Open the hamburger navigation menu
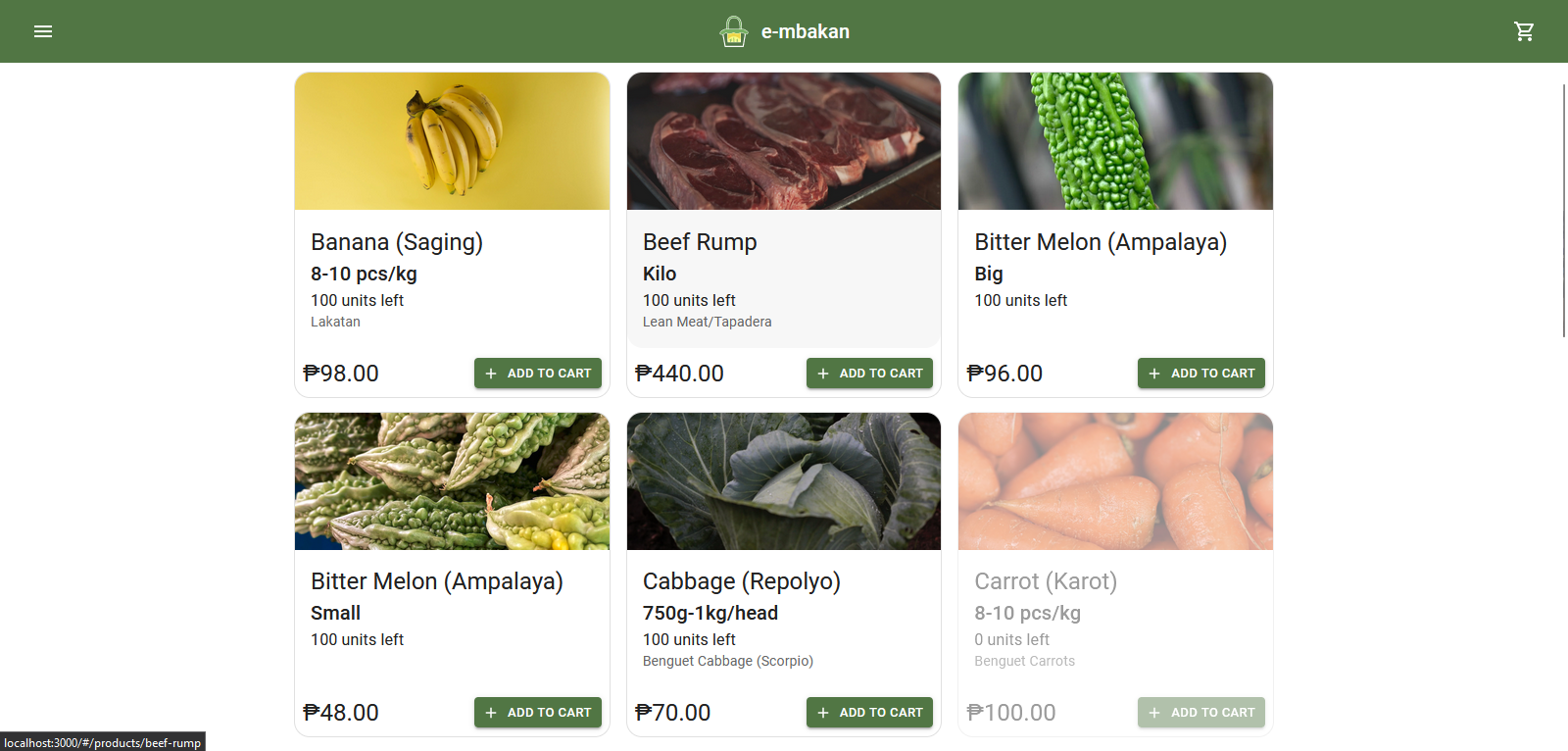The width and height of the screenshot is (1568, 751). [x=43, y=31]
